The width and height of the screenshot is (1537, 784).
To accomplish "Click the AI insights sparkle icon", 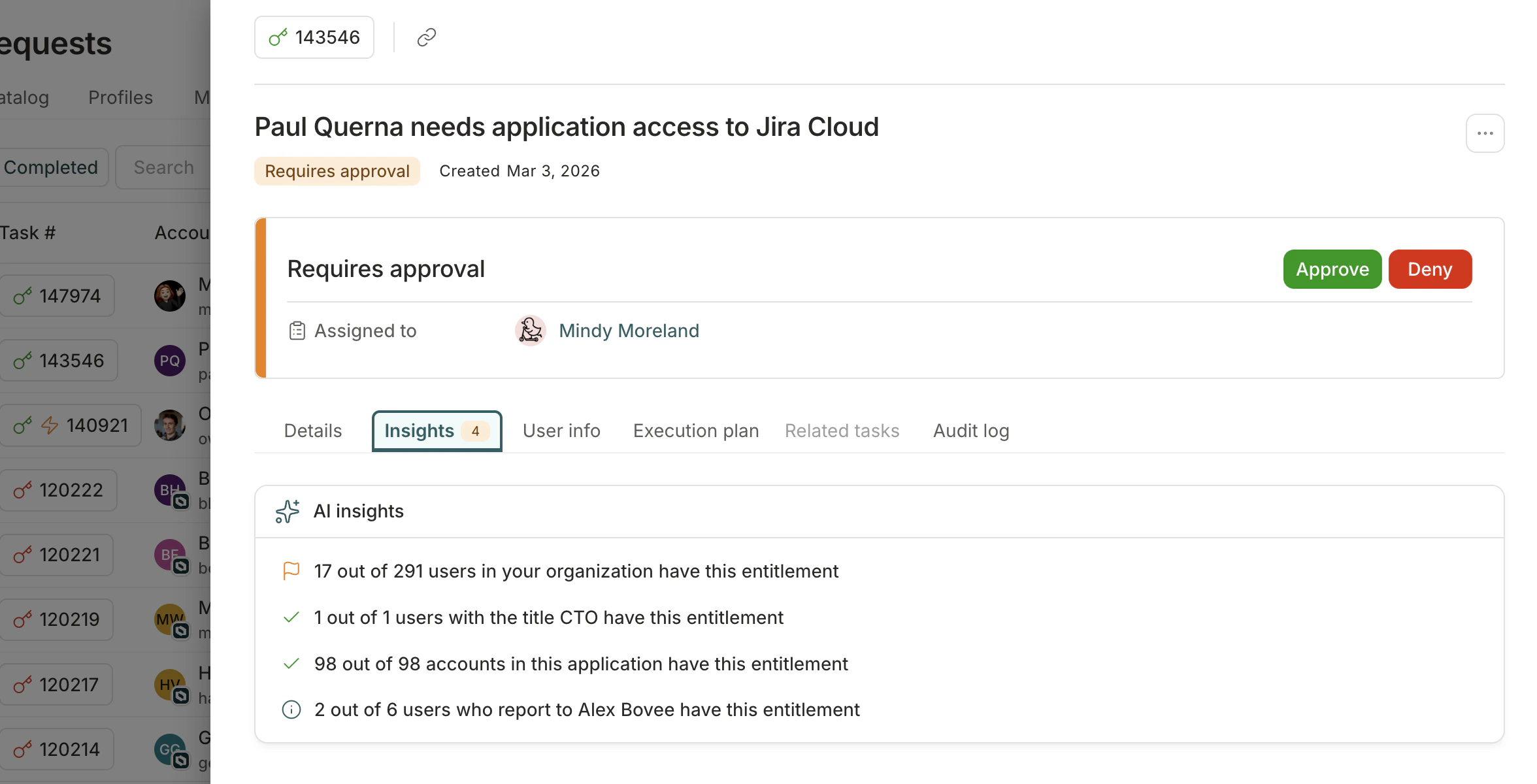I will (x=288, y=512).
